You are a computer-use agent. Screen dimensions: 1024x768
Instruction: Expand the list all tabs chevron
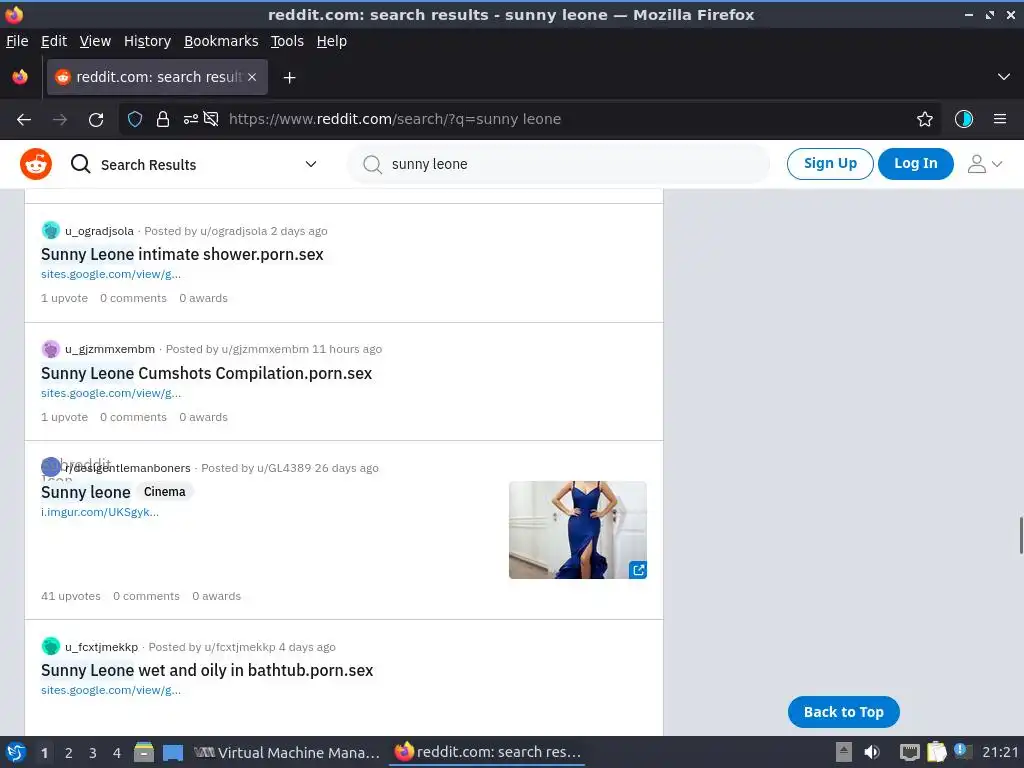click(x=1004, y=77)
